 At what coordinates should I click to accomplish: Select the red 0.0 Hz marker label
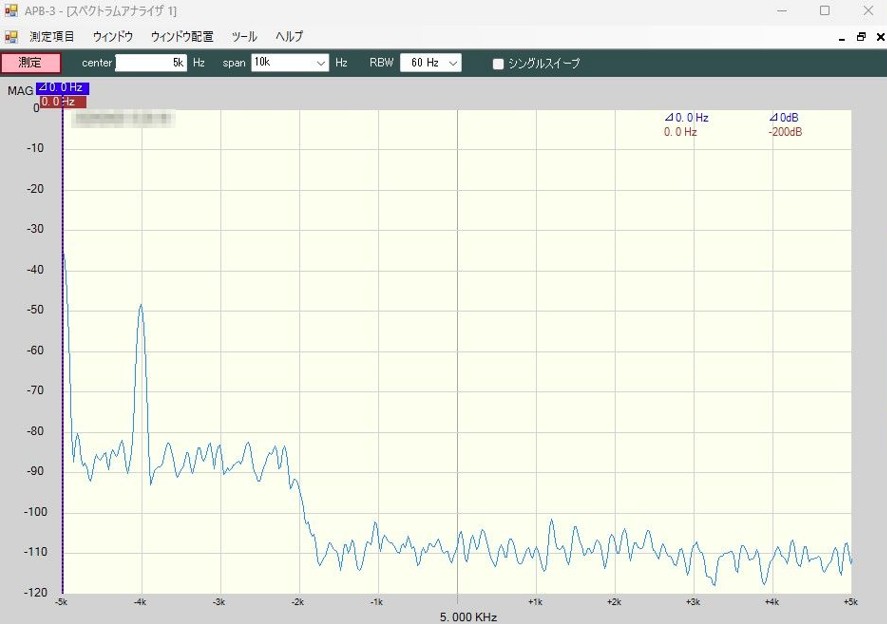pyautogui.click(x=63, y=101)
